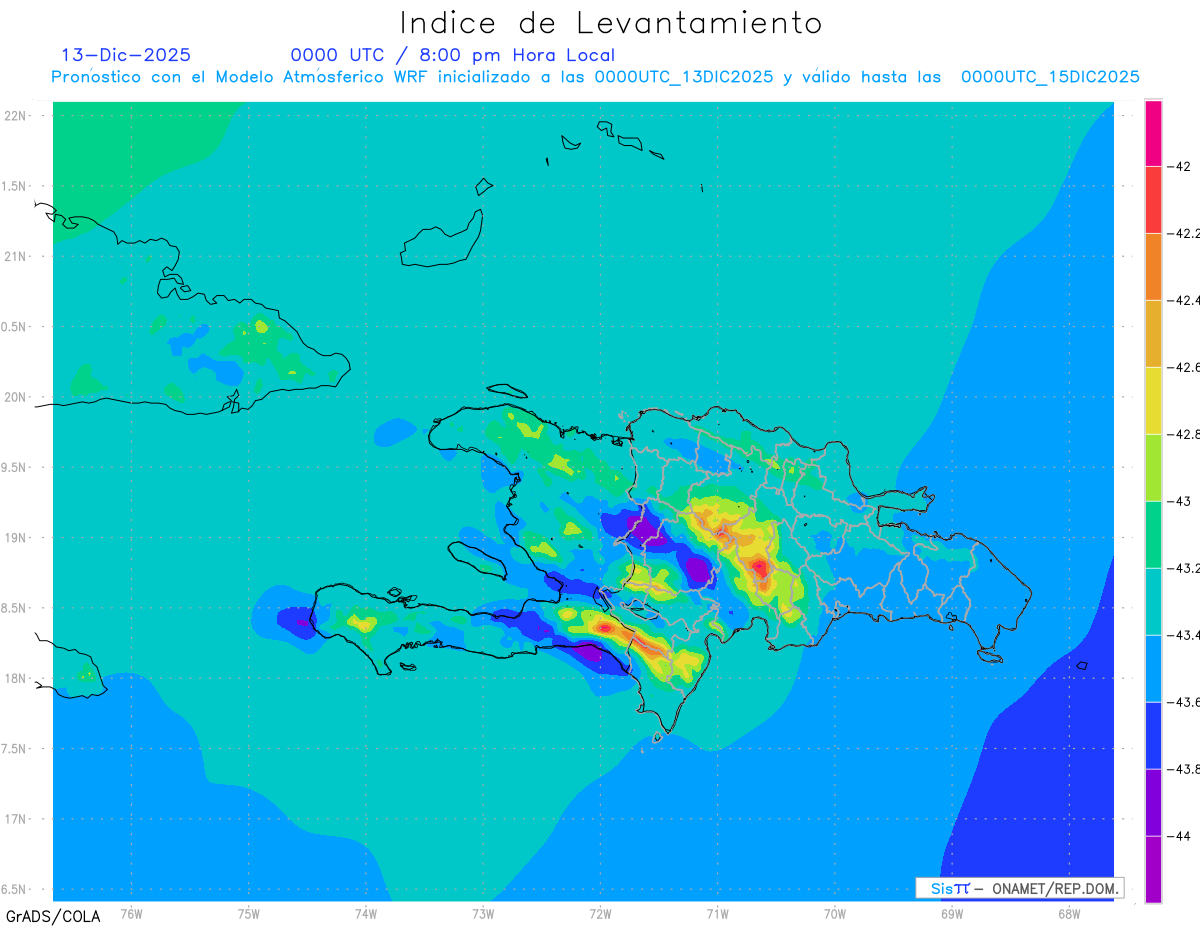Viewport: 1200px width, 927px height.
Task: Click the "0000 UTC / 8:00 pm Hora Local" text
Action: coord(453,55)
